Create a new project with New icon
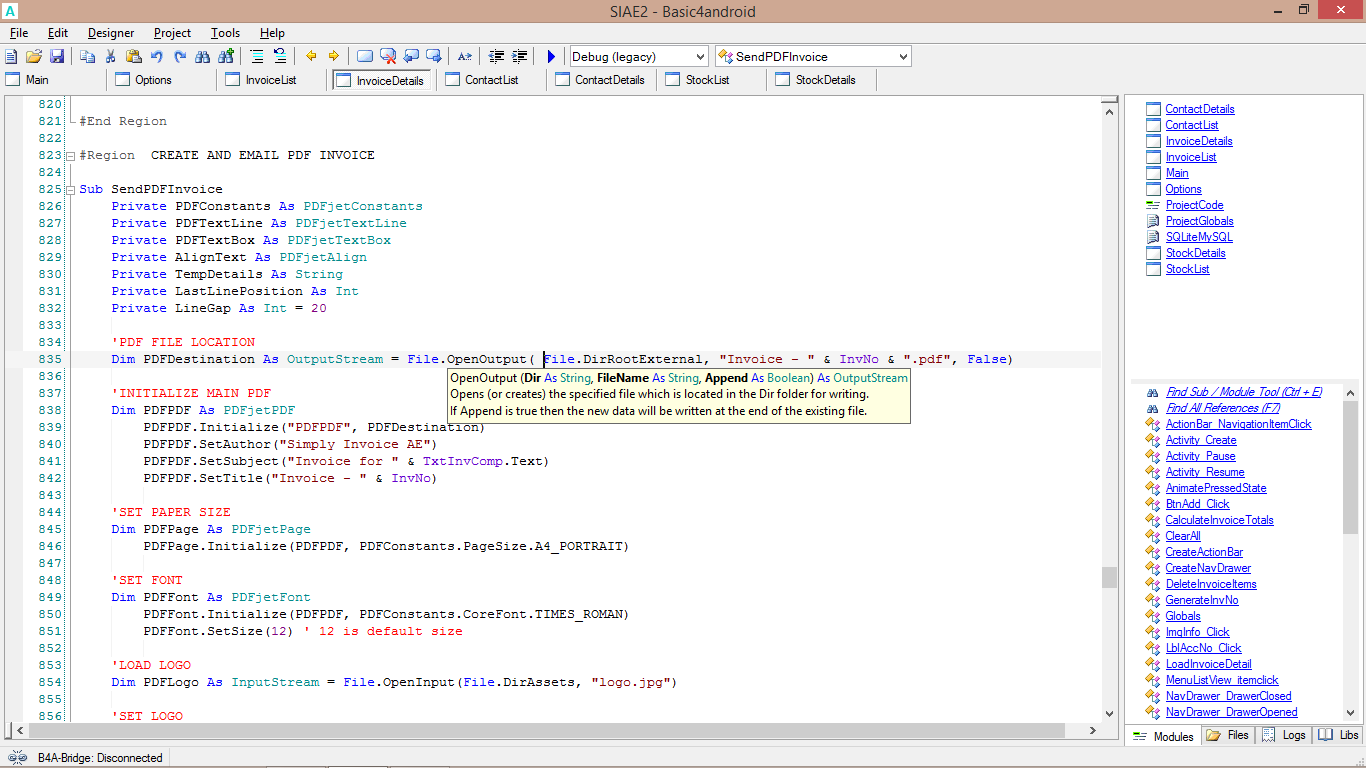 click(12, 56)
